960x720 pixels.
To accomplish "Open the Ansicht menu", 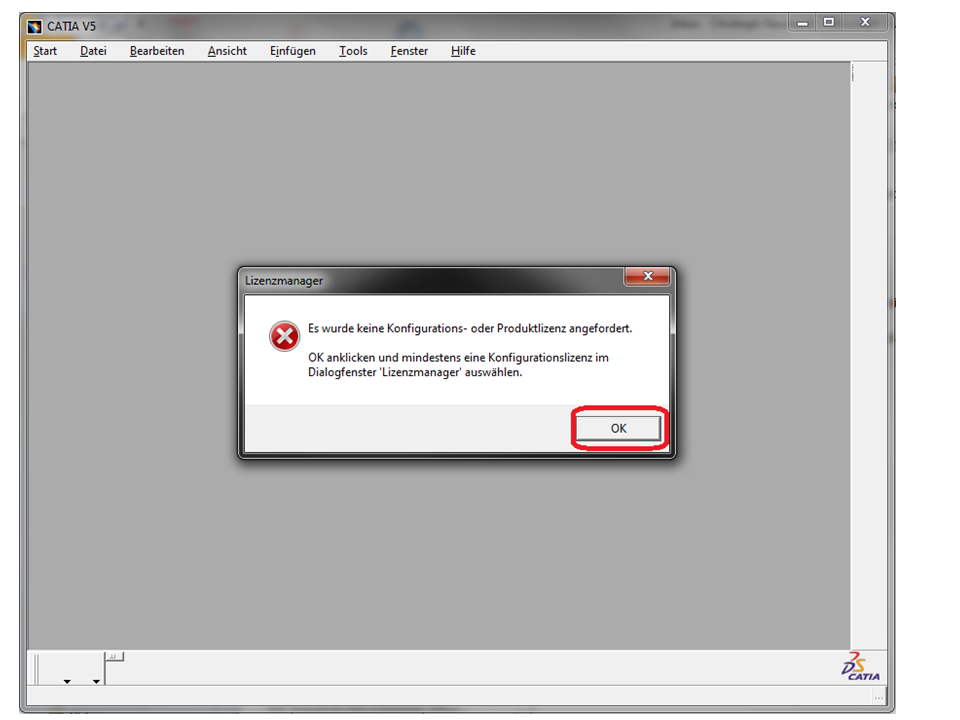I will 227,51.
